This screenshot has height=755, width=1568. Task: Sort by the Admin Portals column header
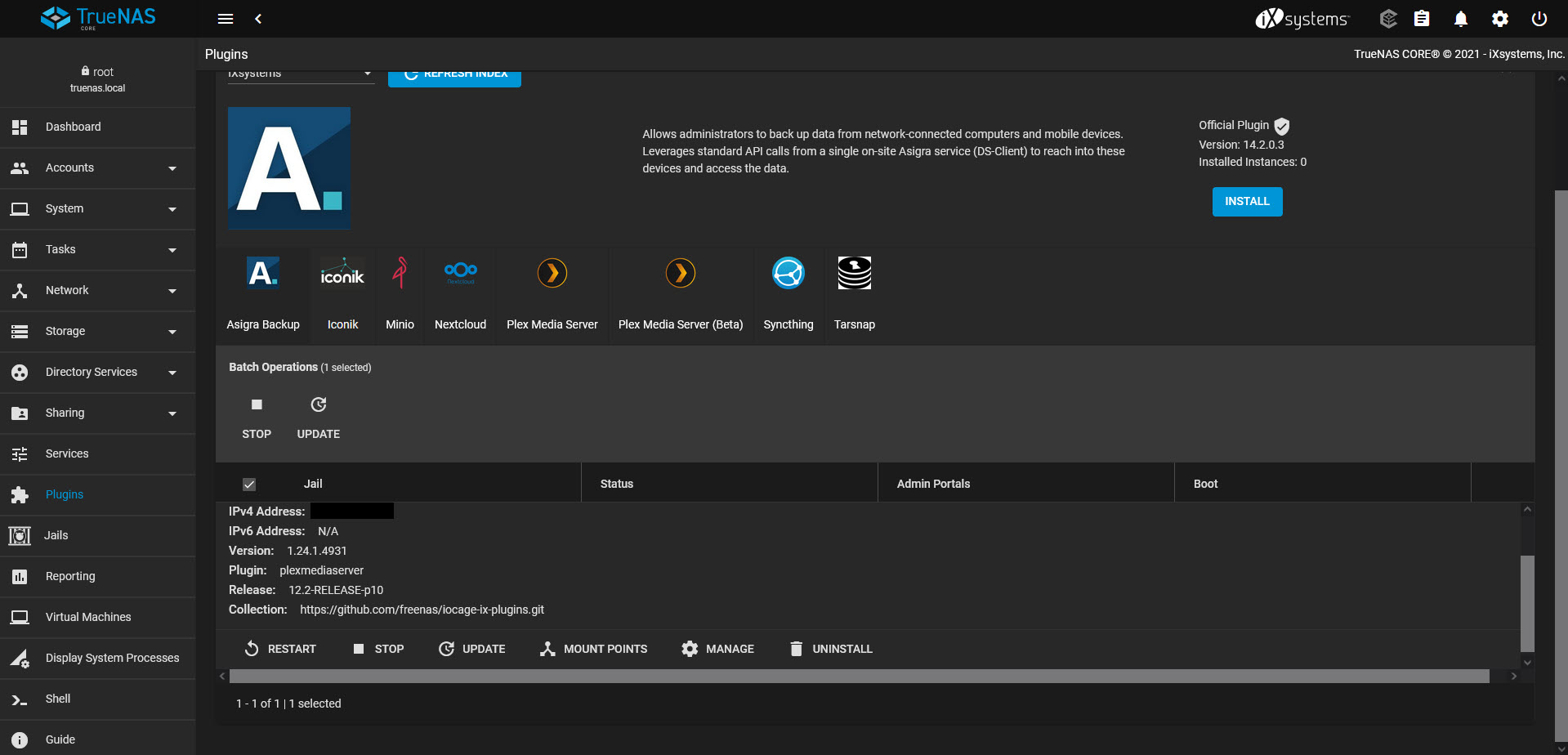coord(933,484)
